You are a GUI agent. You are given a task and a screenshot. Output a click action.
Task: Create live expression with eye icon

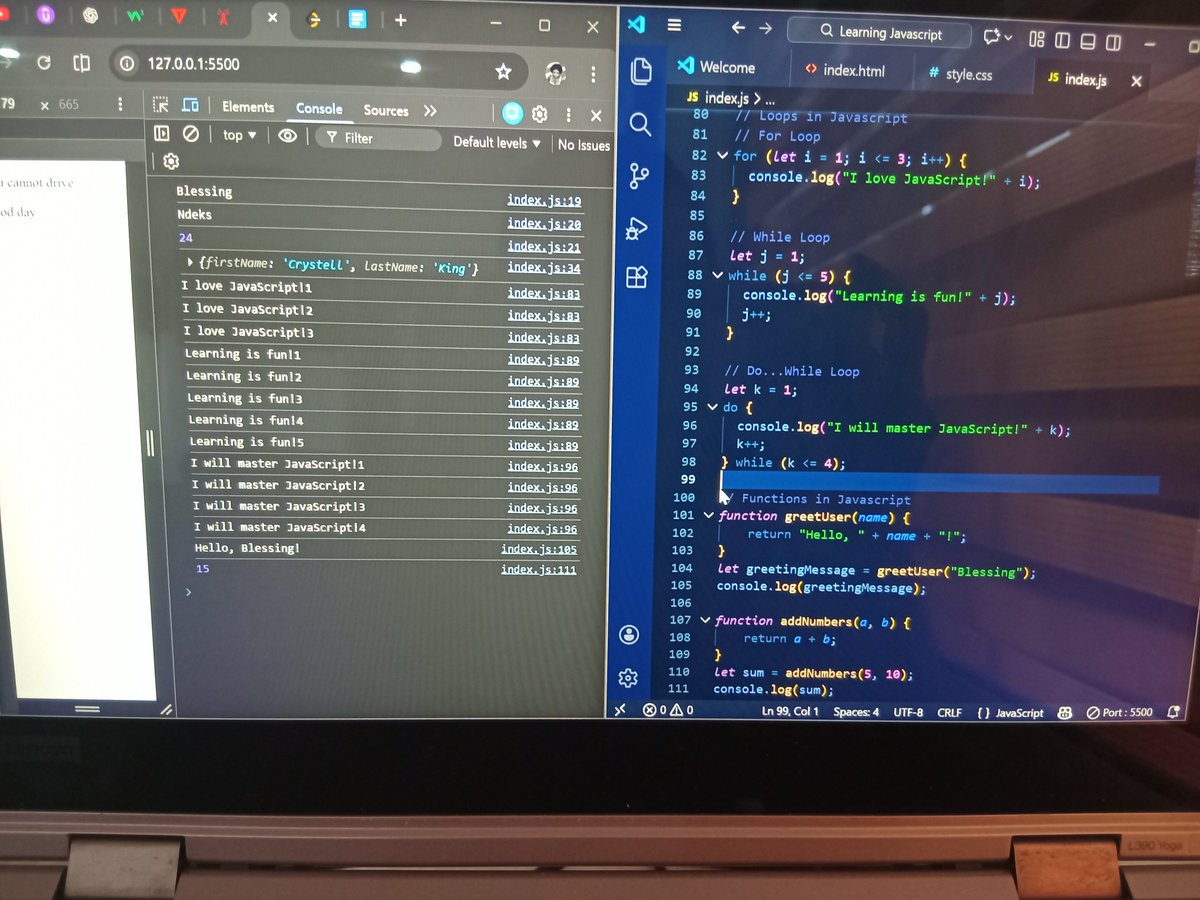[288, 136]
